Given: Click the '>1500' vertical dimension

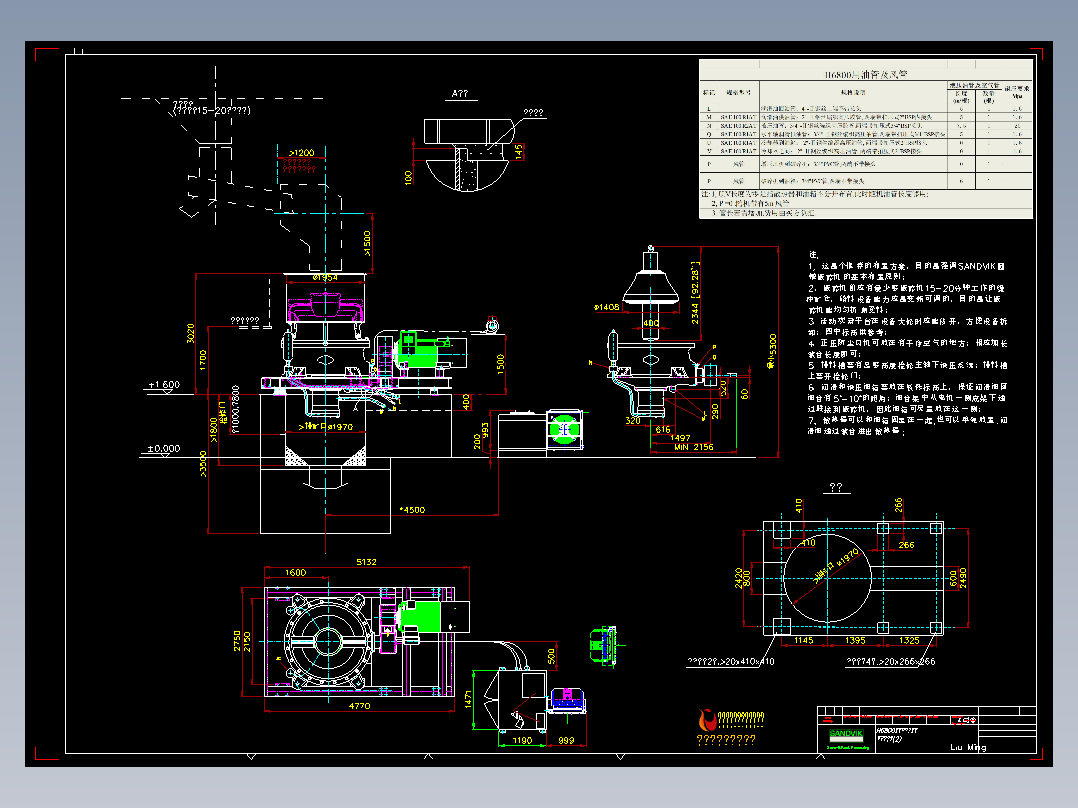Looking at the screenshot, I should coord(366,243).
